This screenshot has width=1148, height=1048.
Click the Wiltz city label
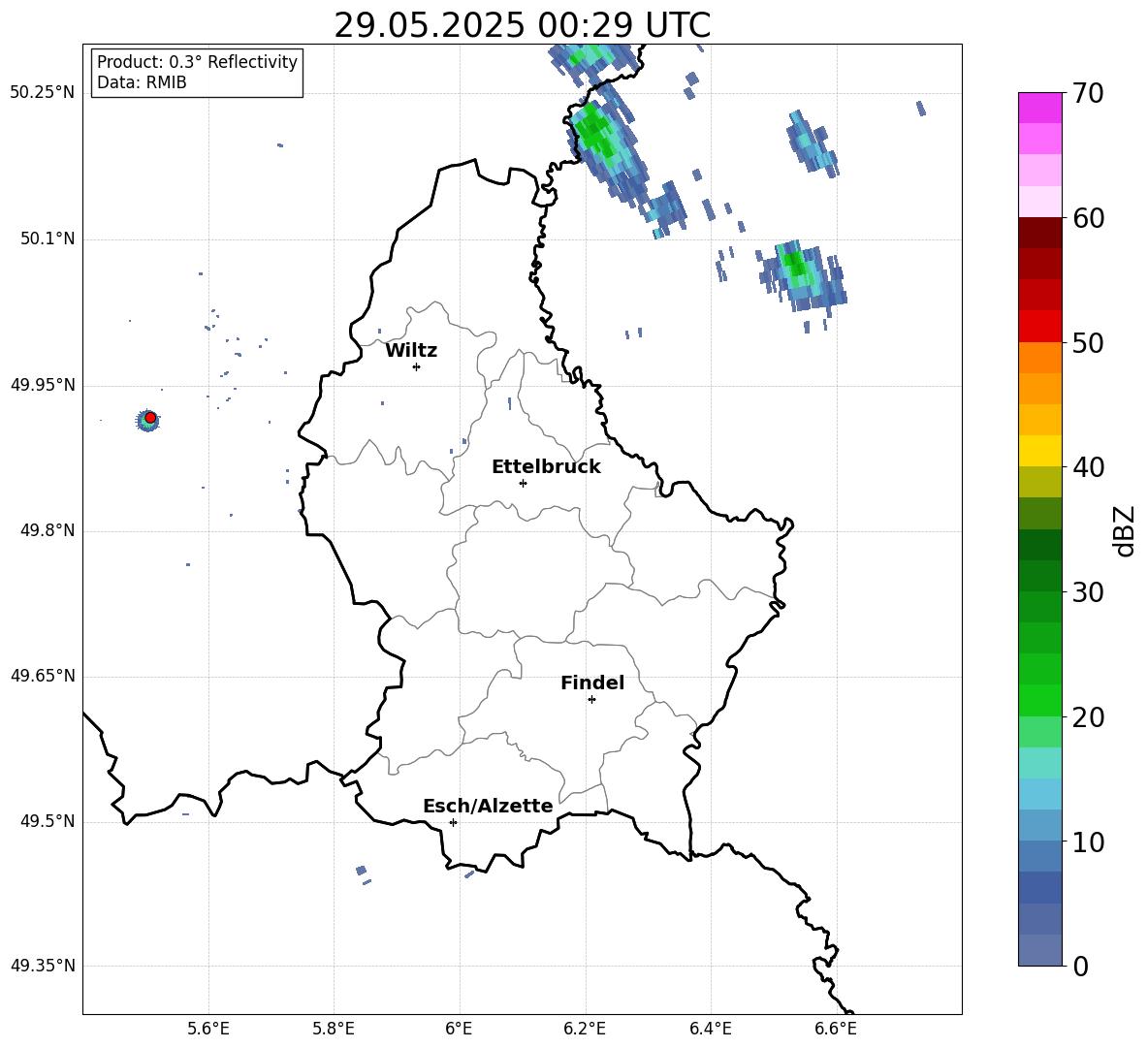point(411,350)
